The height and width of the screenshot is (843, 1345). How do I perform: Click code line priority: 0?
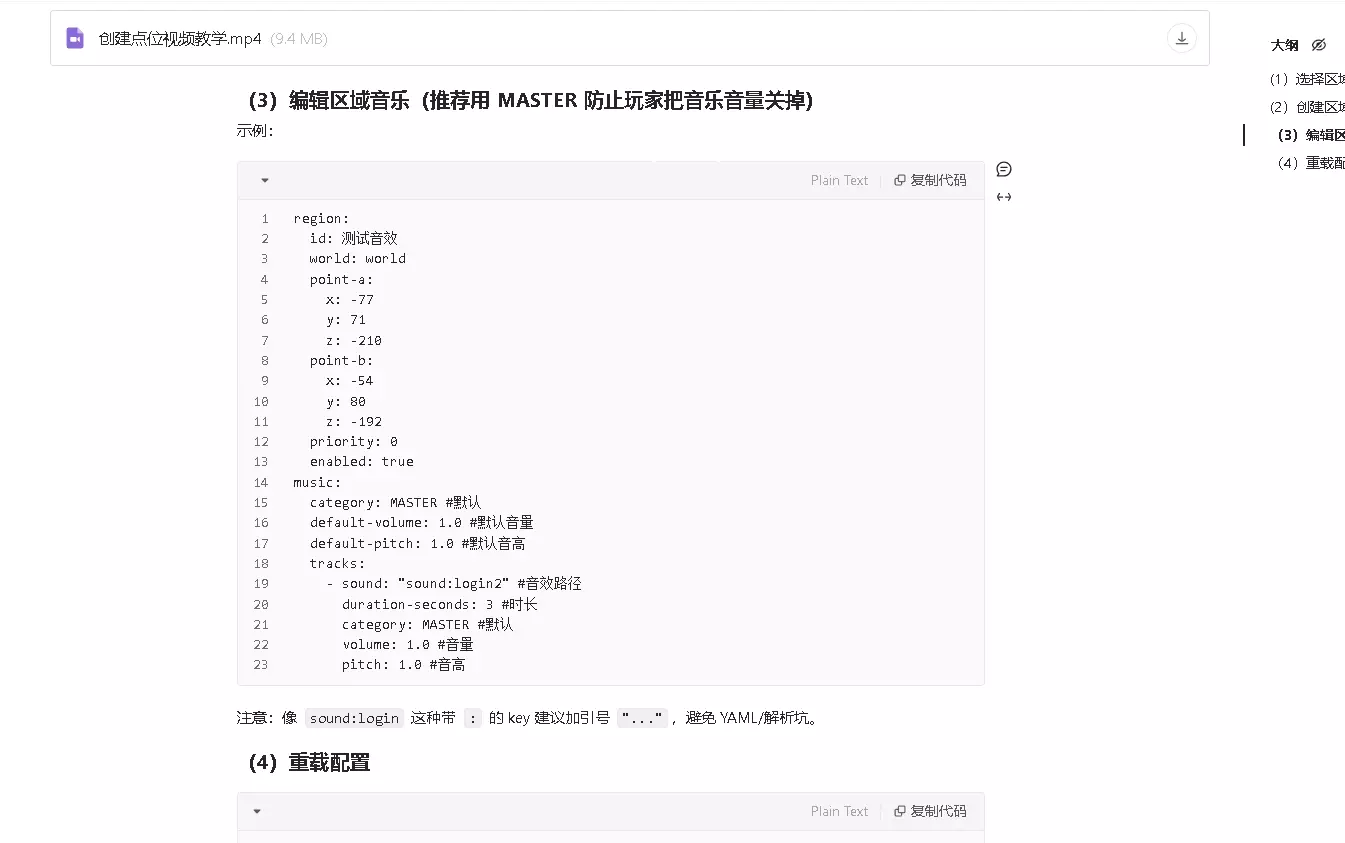point(353,441)
